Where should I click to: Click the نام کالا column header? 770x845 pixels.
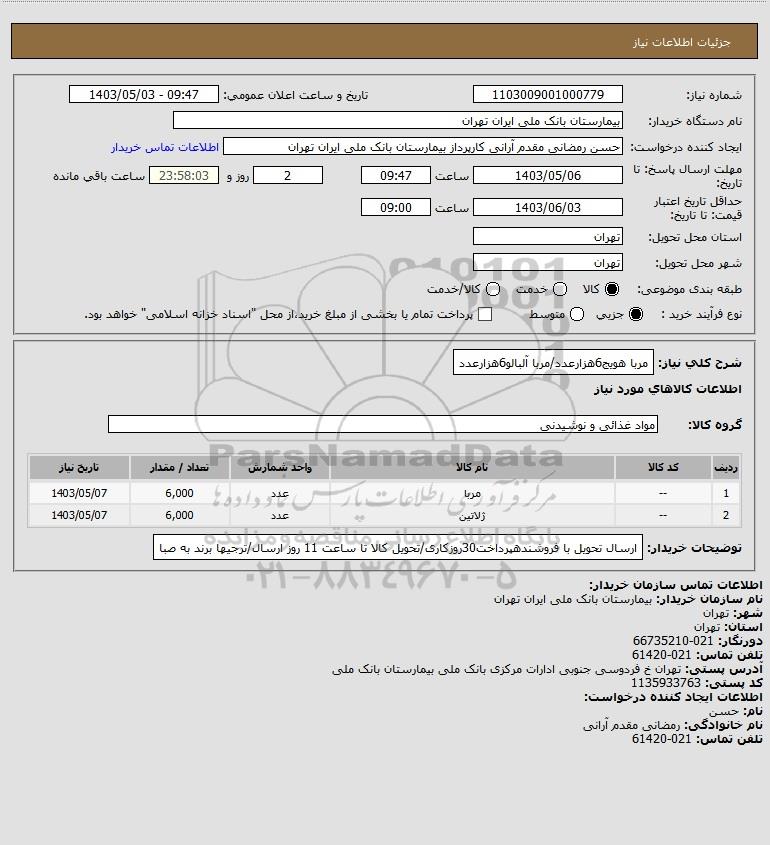[472, 467]
